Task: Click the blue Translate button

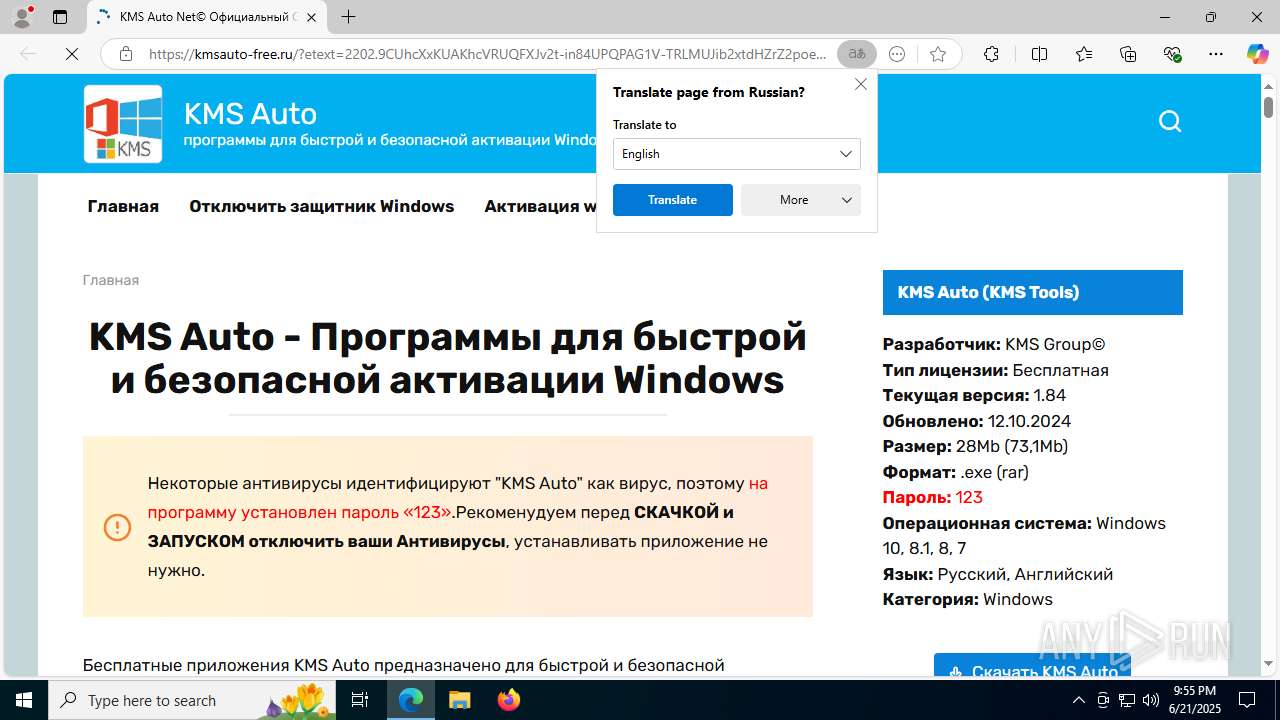Action: click(x=672, y=200)
